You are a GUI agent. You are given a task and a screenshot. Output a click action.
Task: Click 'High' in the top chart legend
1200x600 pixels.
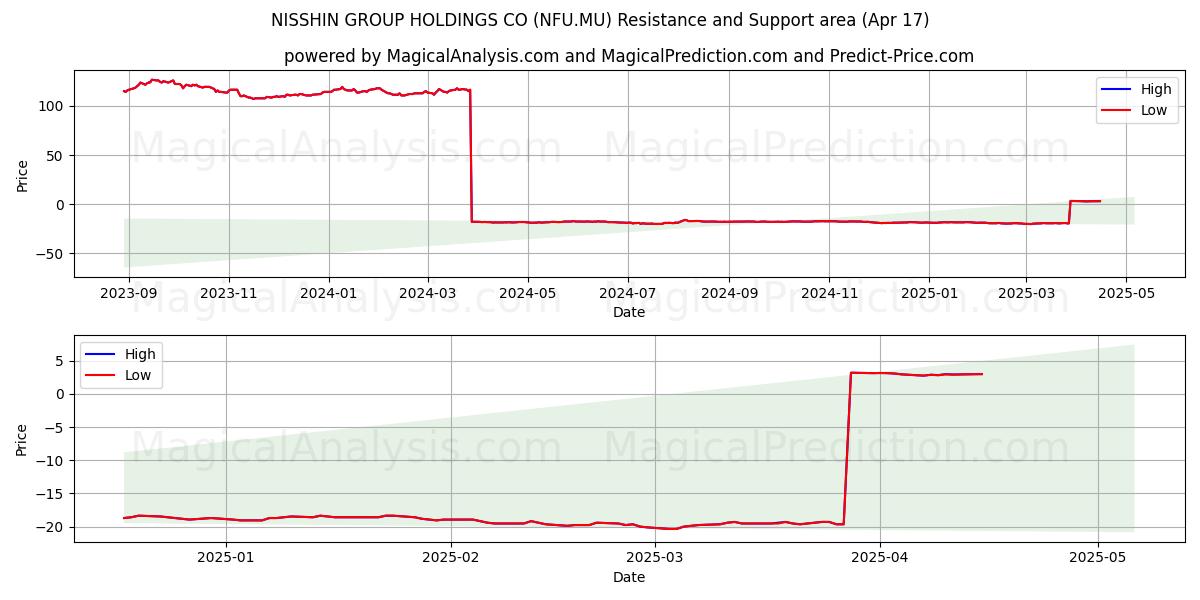(x=1156, y=89)
